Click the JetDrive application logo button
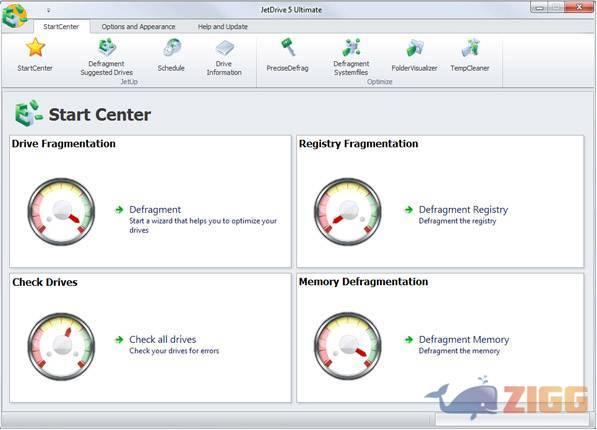597x430 pixels. tap(14, 16)
